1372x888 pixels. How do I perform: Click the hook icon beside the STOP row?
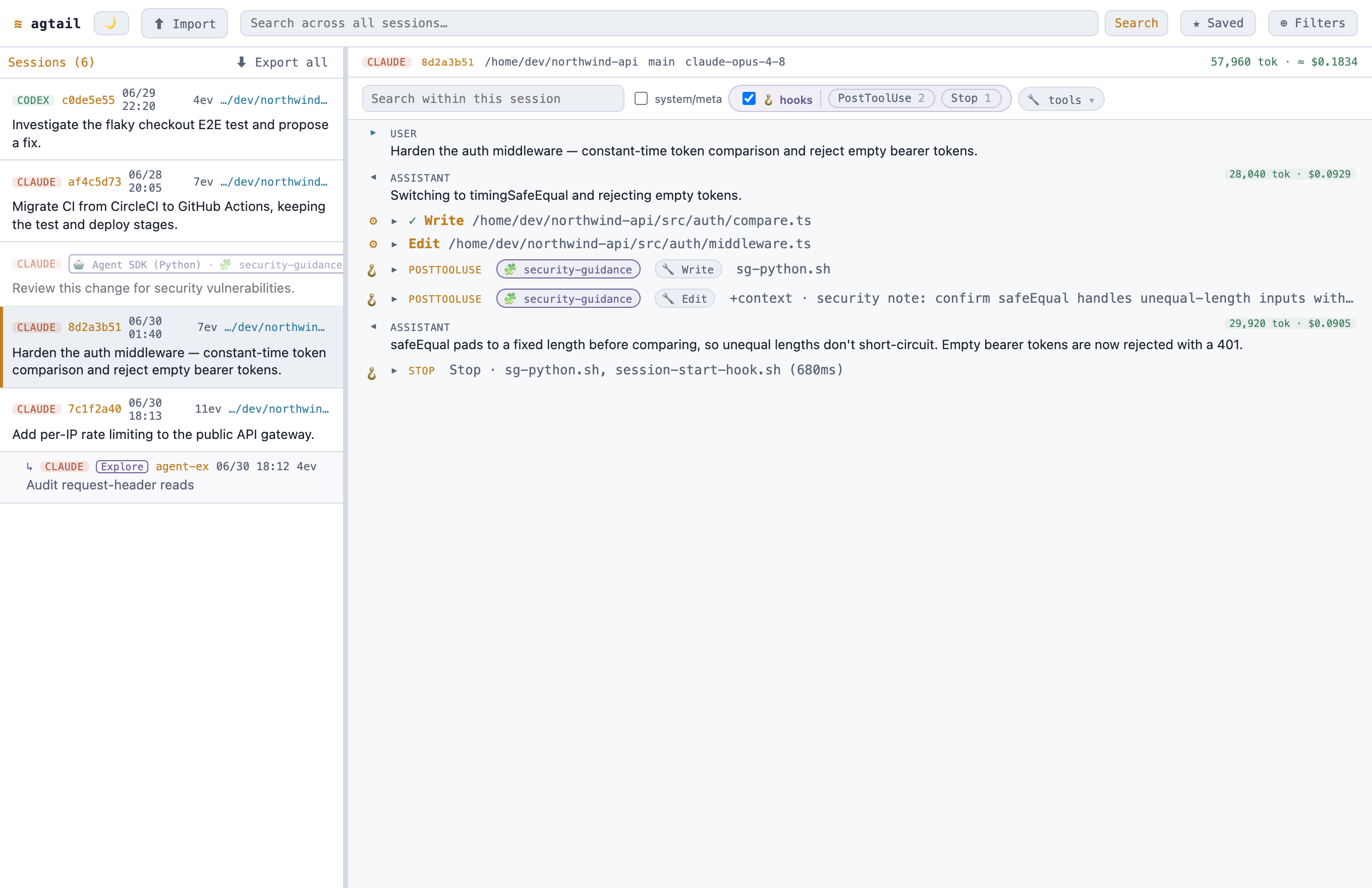tap(372, 374)
